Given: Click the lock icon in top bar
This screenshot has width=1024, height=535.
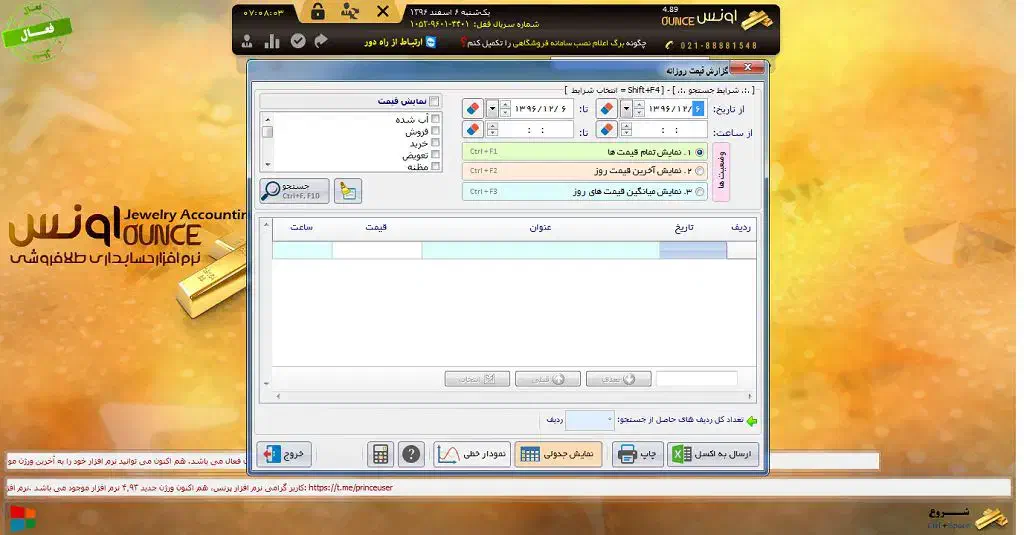Looking at the screenshot, I should pyautogui.click(x=317, y=11).
